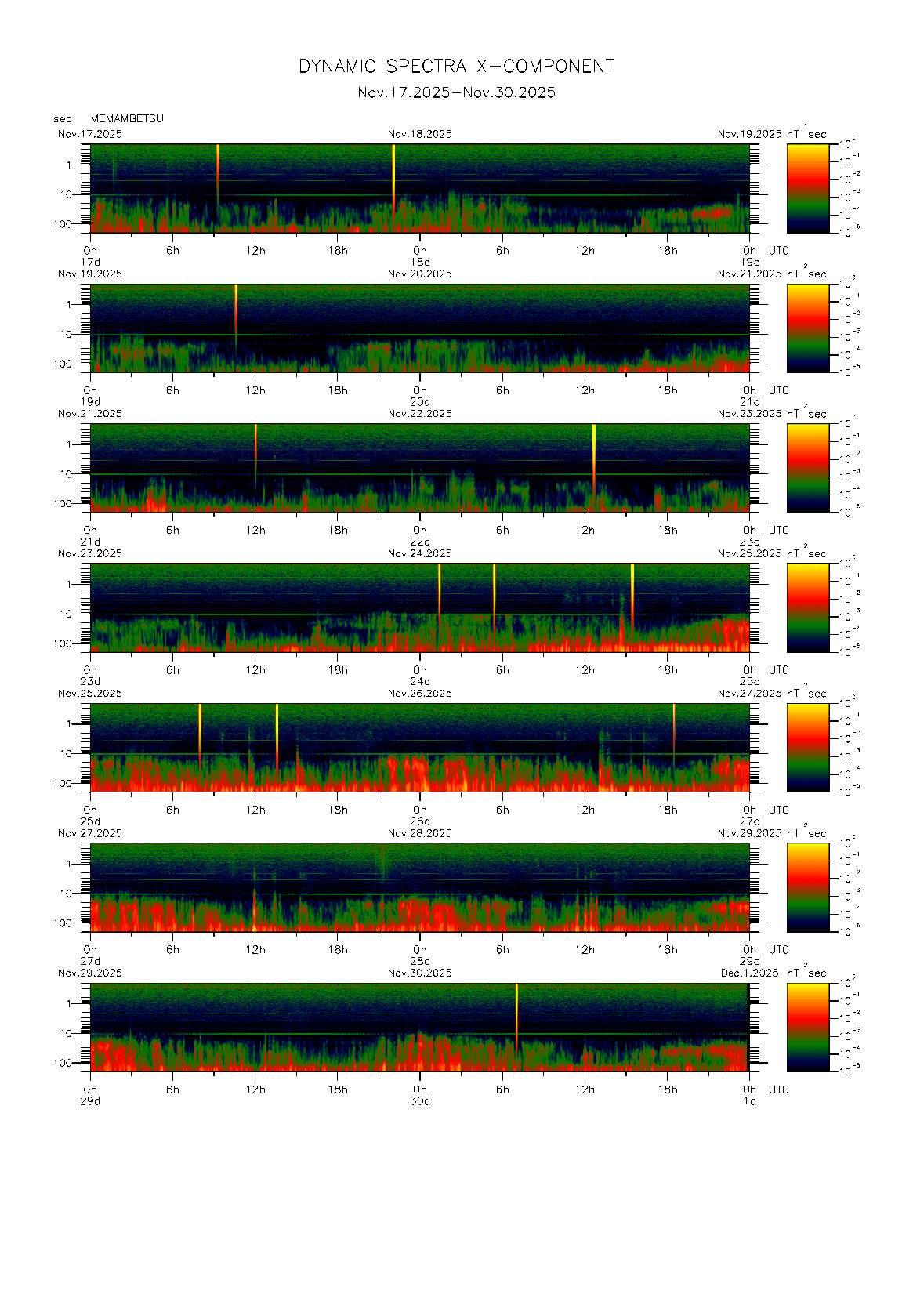Screen dimensions: 913x1316
Task: Click the sixth spectrogram panel with no spikes
Action: click(419, 887)
